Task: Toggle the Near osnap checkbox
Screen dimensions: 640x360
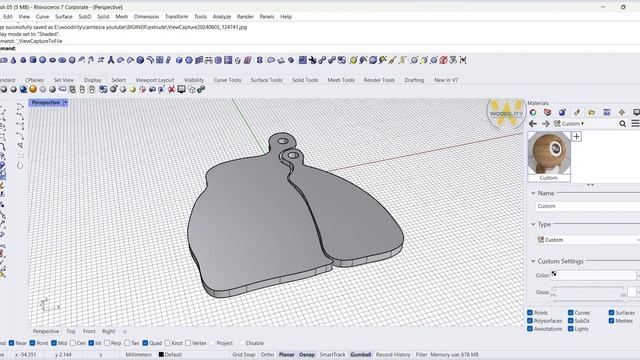Action: point(11,343)
